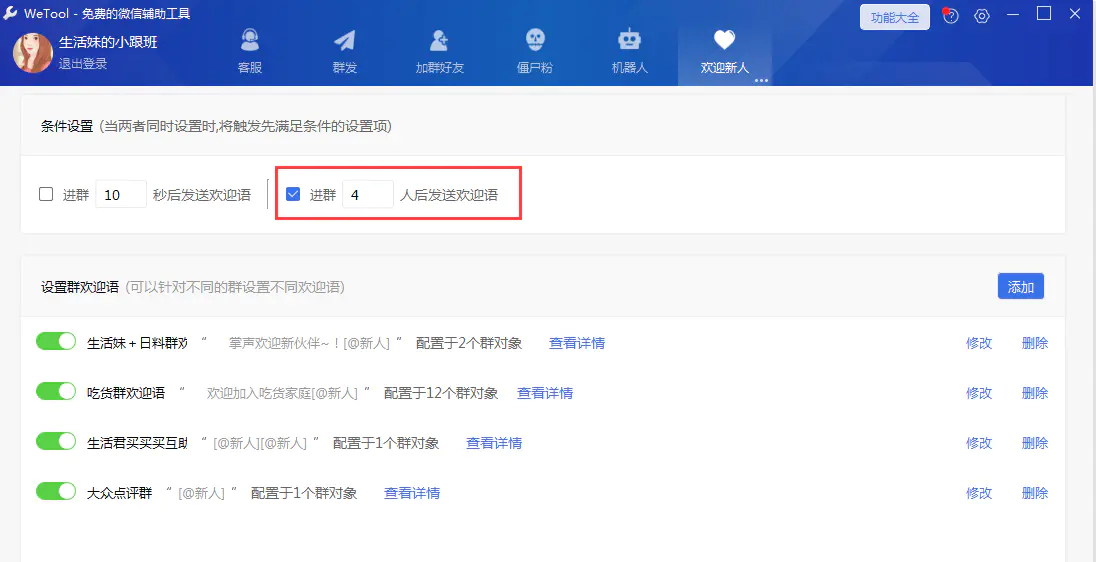Click 退出登录 to log out
Viewport: 1096px width, 562px height.
[x=83, y=63]
